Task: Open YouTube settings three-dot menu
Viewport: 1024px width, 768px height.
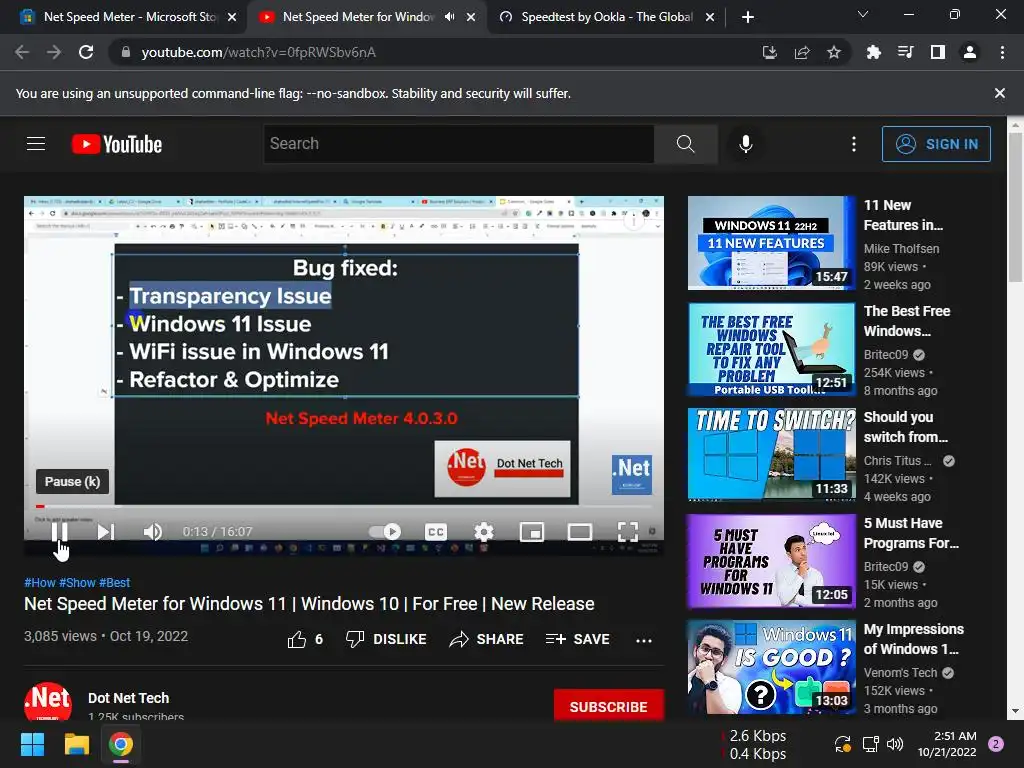Action: [854, 144]
